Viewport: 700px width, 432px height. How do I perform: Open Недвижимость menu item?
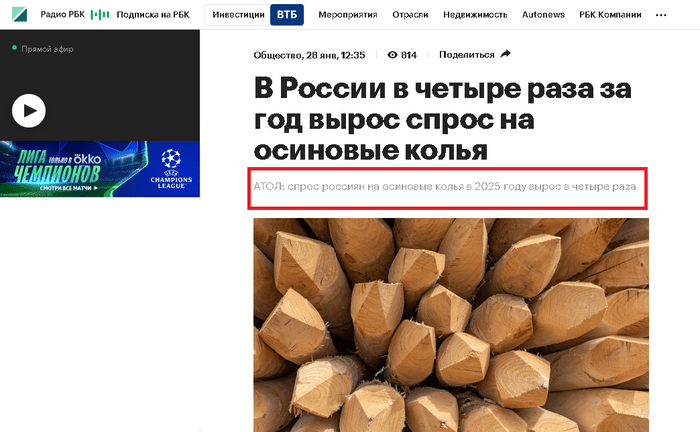click(x=475, y=15)
